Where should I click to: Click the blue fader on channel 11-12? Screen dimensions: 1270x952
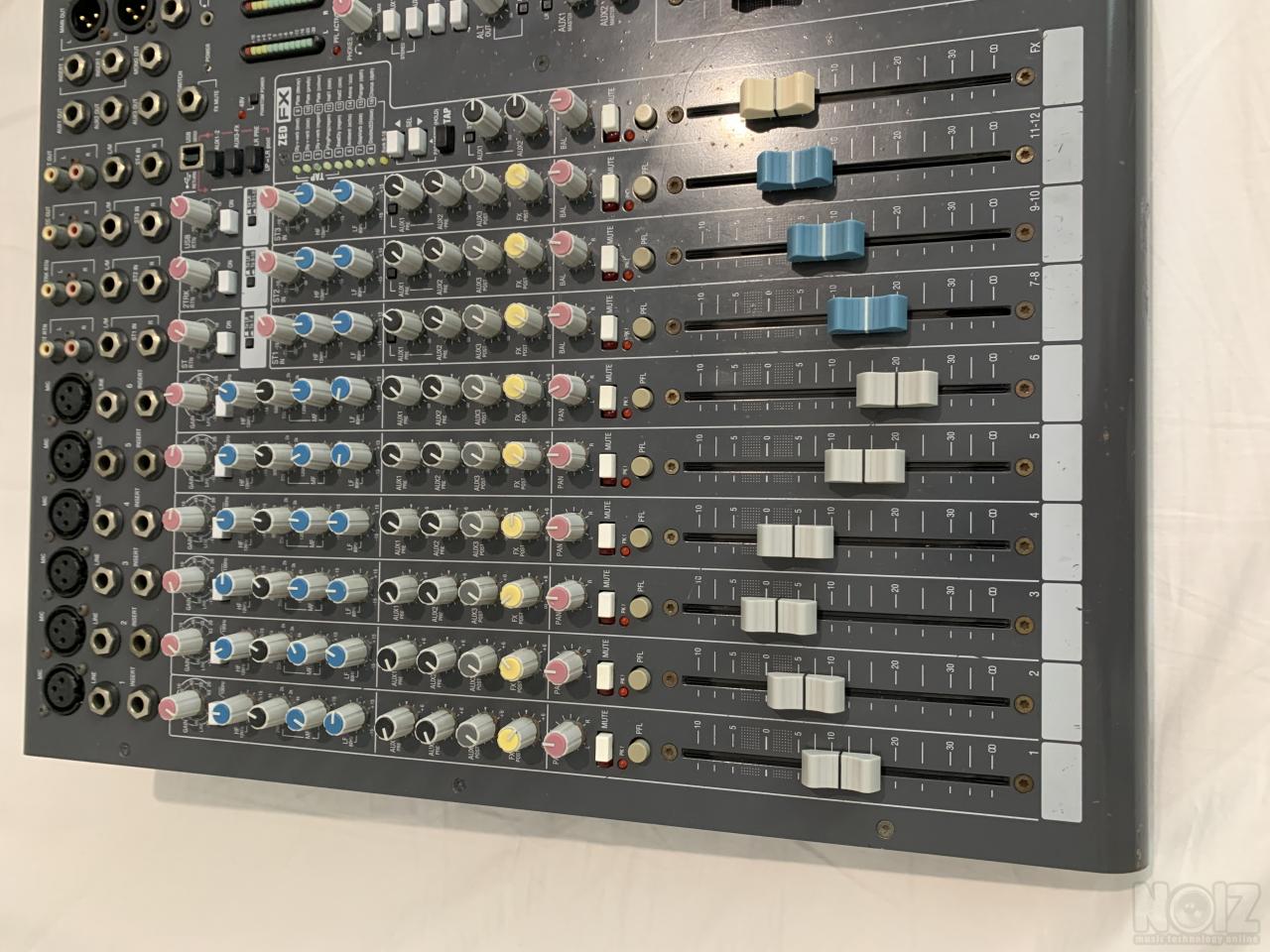795,169
